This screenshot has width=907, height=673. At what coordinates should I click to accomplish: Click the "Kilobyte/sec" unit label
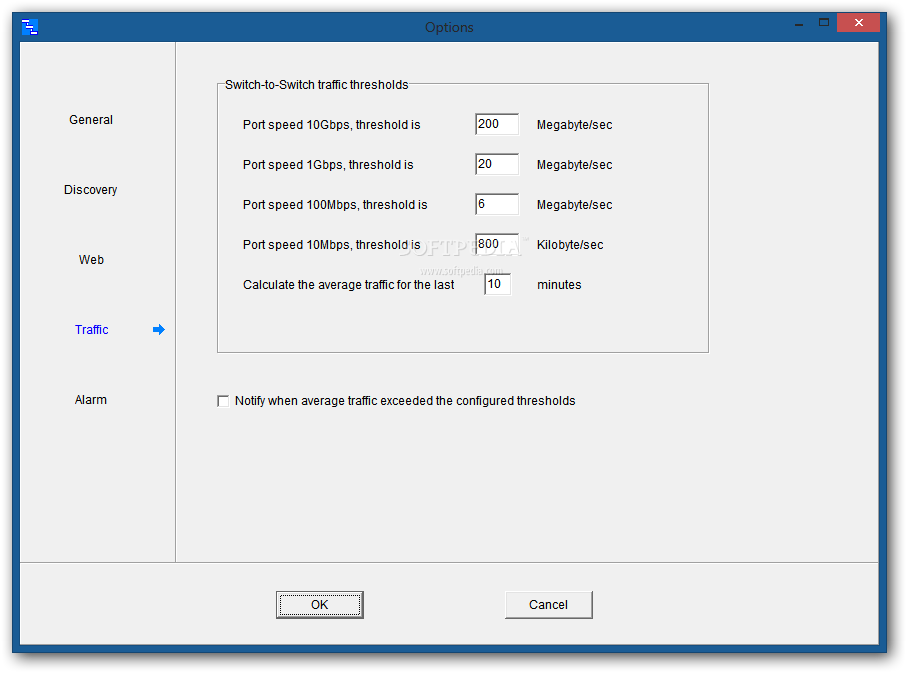pos(570,245)
